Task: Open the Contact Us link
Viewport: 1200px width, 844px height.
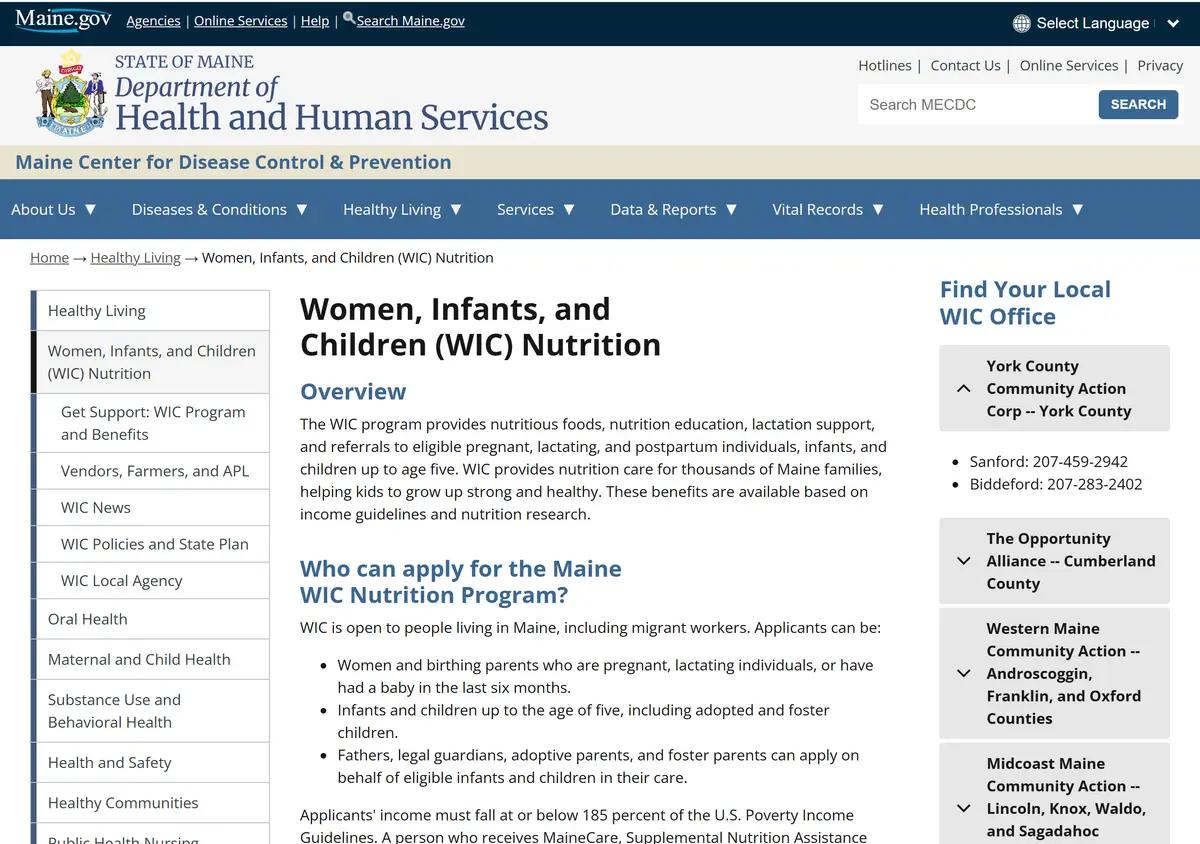Action: coord(965,65)
